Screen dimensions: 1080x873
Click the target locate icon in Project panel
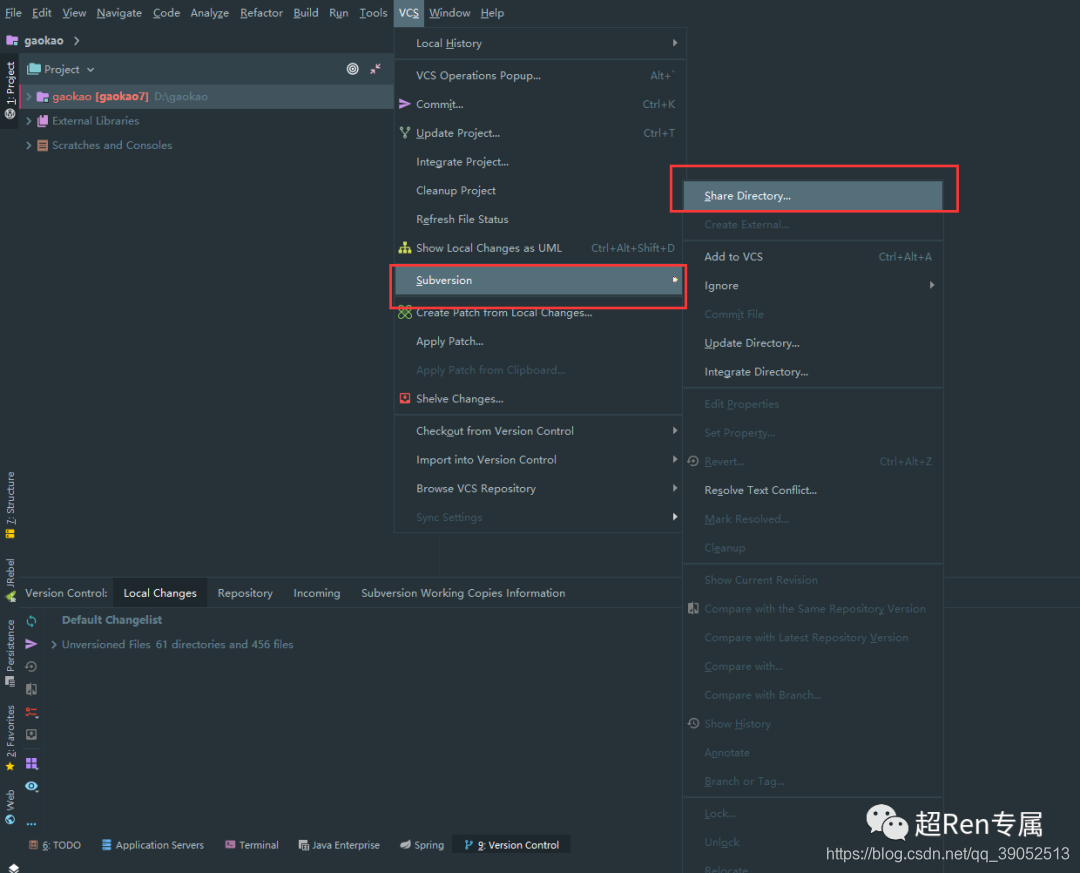(x=353, y=69)
